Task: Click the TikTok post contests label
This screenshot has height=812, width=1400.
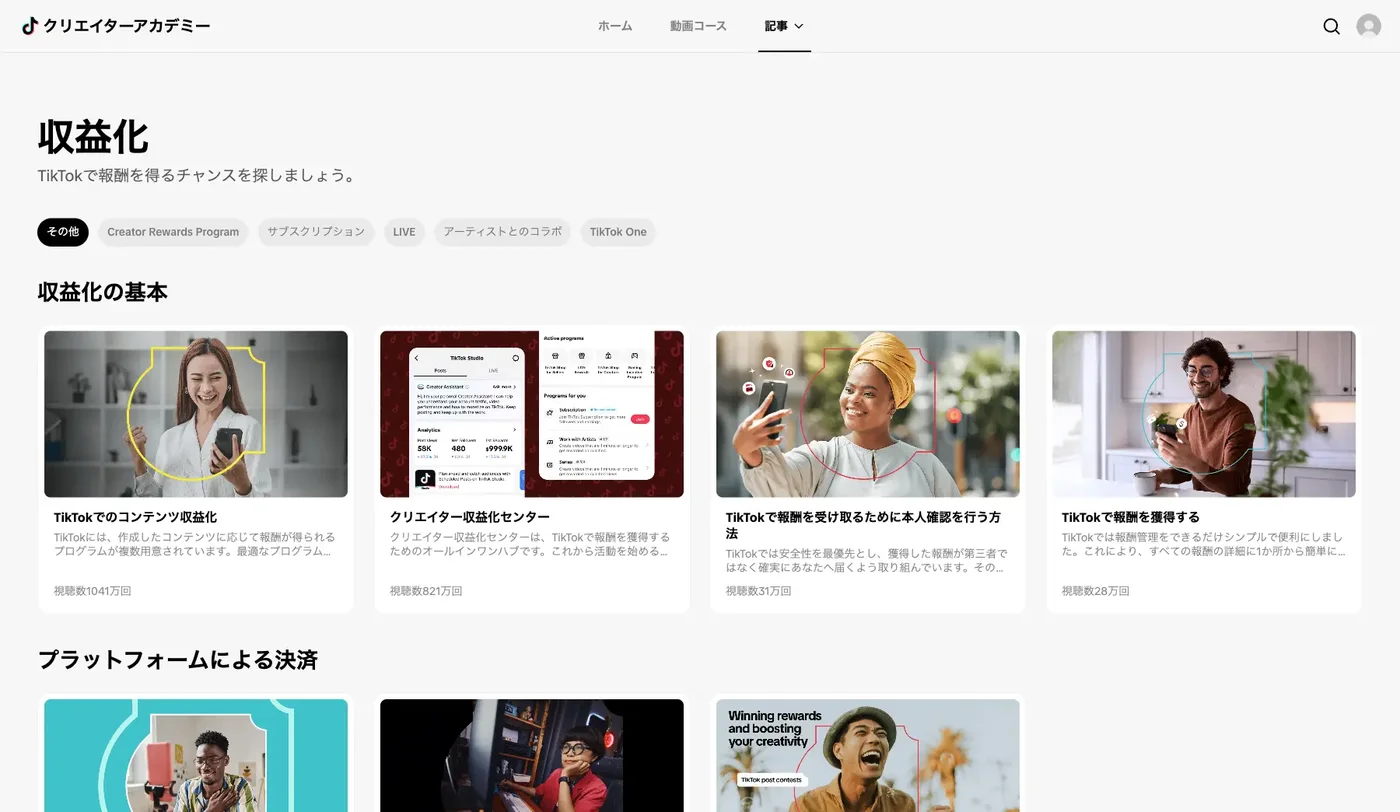Action: coord(771,780)
